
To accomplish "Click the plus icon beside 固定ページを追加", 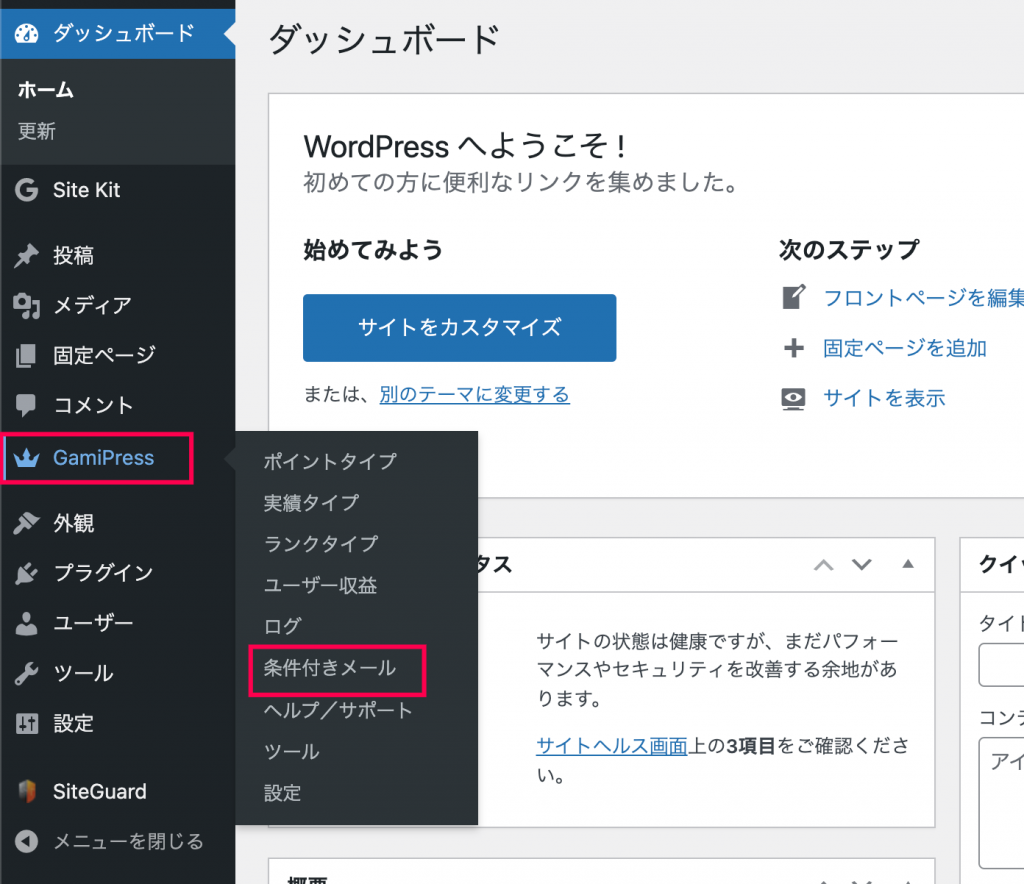I will point(794,348).
